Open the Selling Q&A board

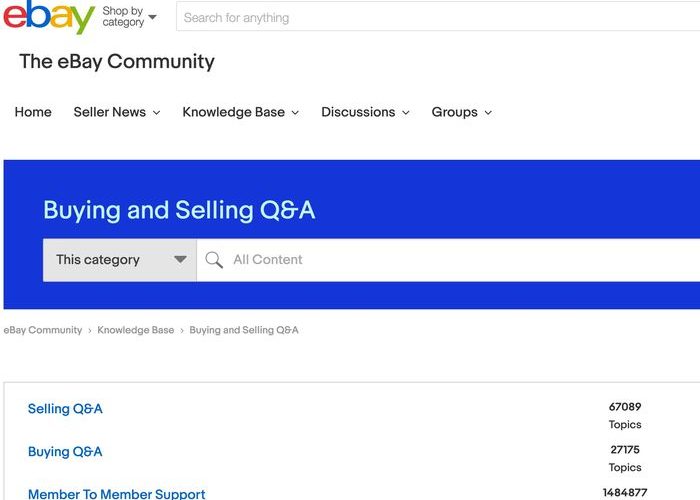65,408
